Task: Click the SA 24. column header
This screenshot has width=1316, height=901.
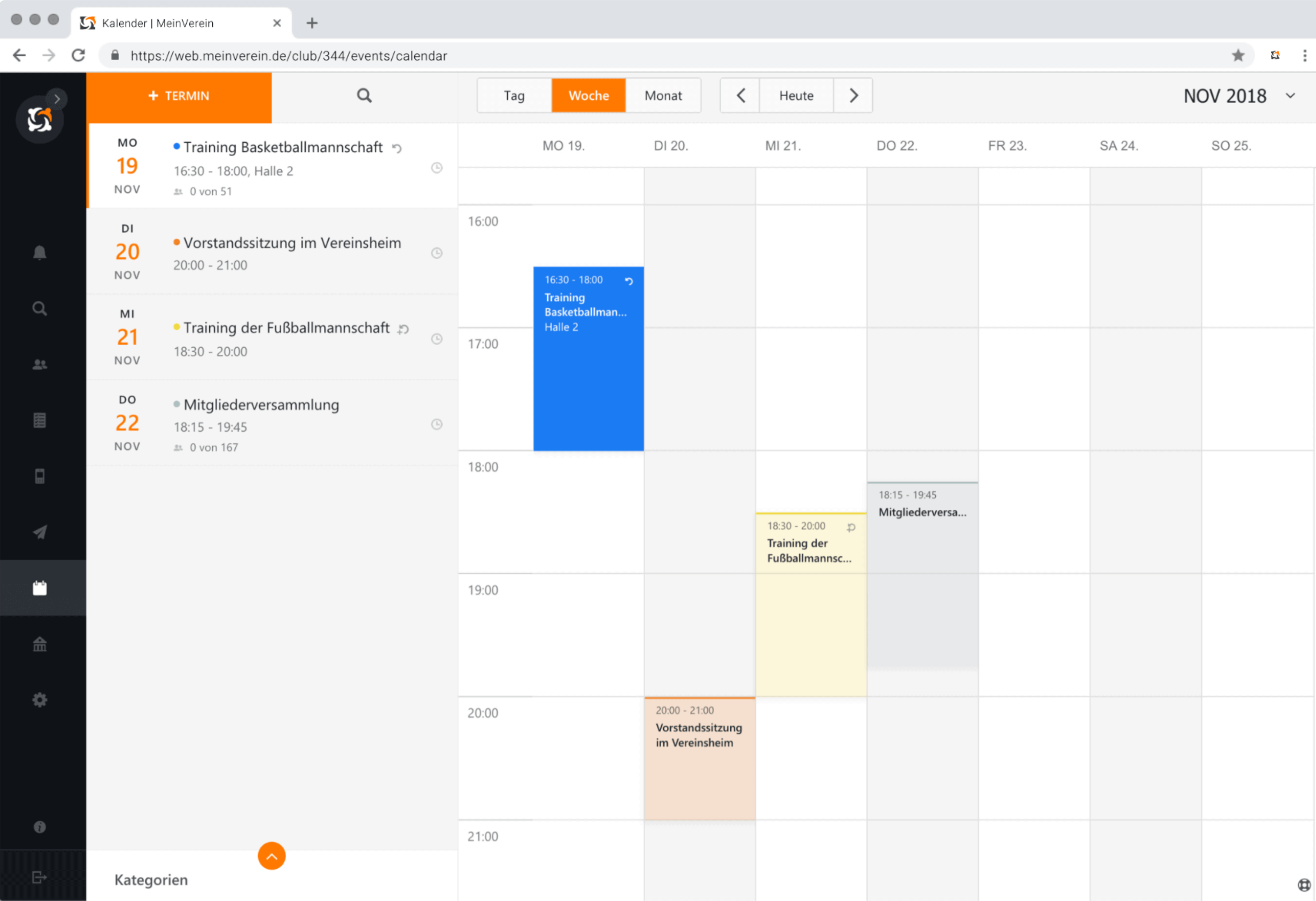Action: [x=1119, y=146]
